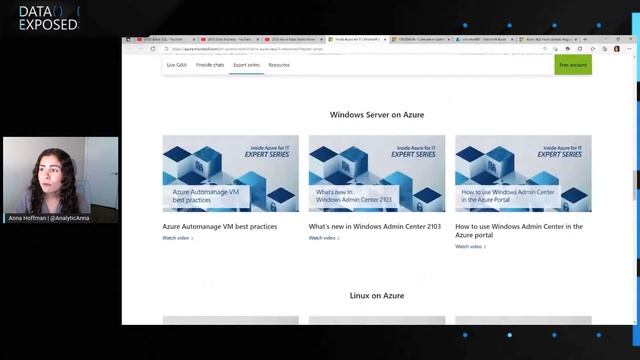Open How to use Windows Admin Center thumbnail
This screenshot has width=640, height=360.
coord(523,173)
